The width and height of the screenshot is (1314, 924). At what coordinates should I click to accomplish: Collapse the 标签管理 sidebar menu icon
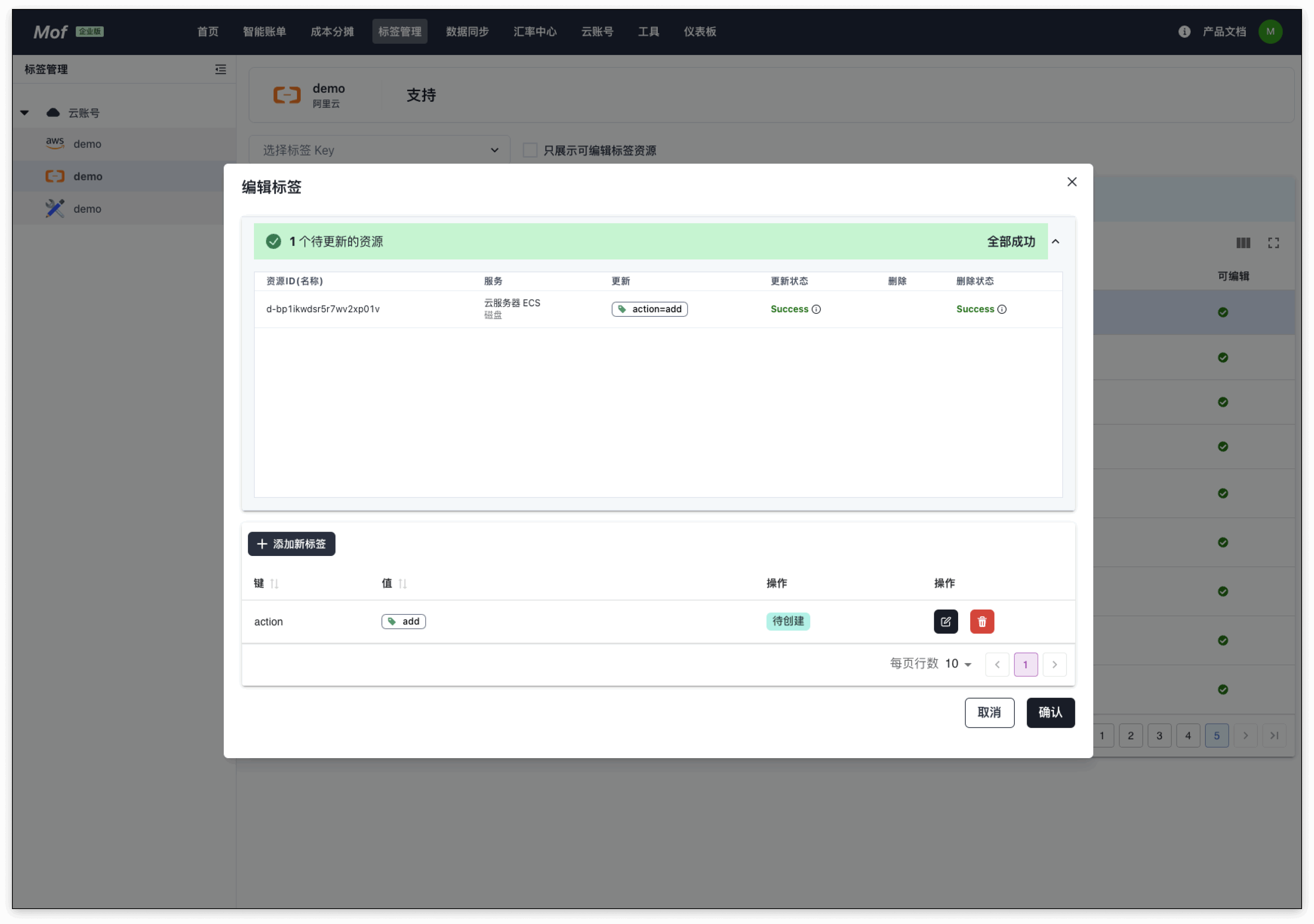point(220,69)
